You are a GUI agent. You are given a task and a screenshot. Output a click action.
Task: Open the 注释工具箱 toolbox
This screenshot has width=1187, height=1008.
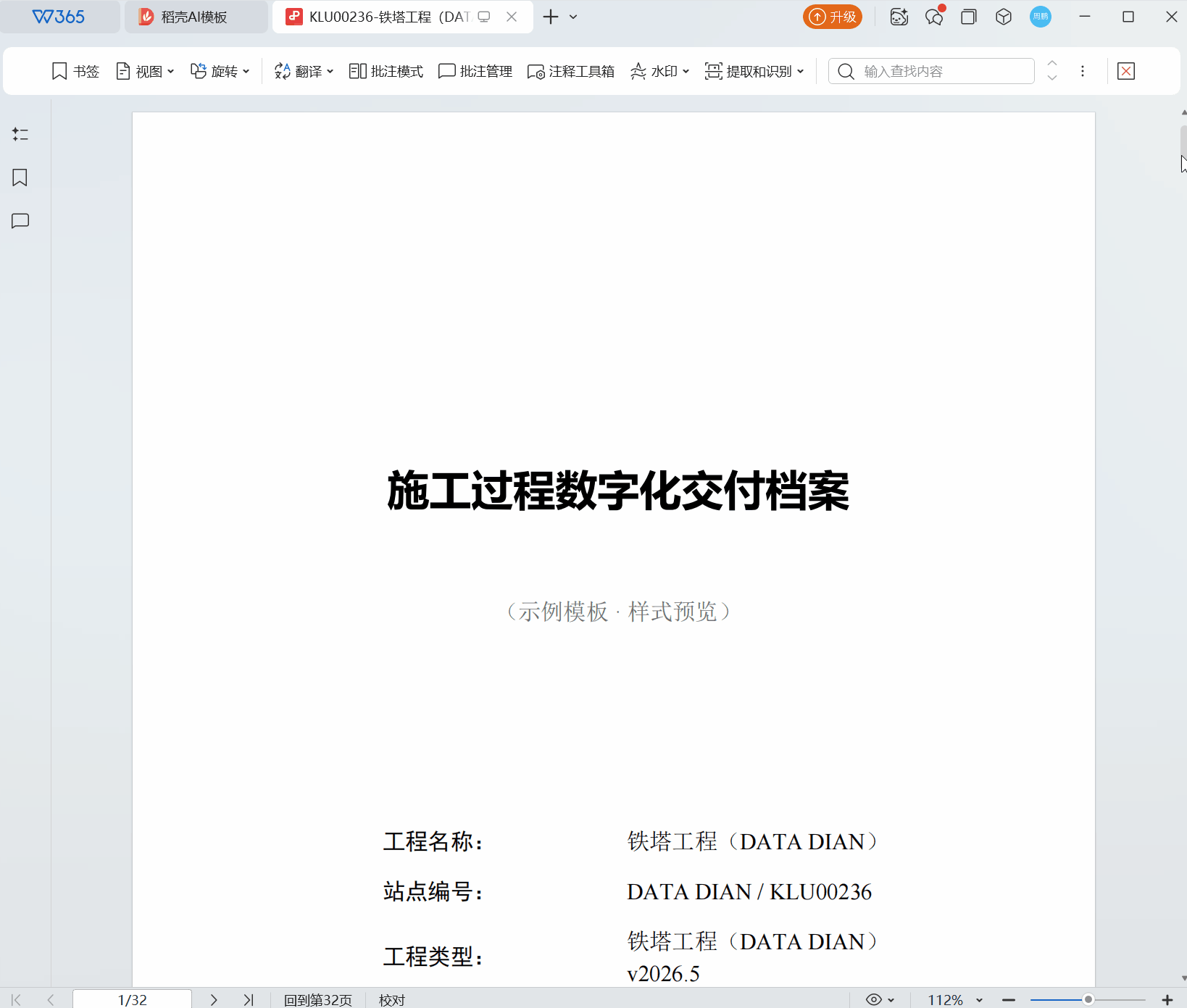(x=571, y=71)
